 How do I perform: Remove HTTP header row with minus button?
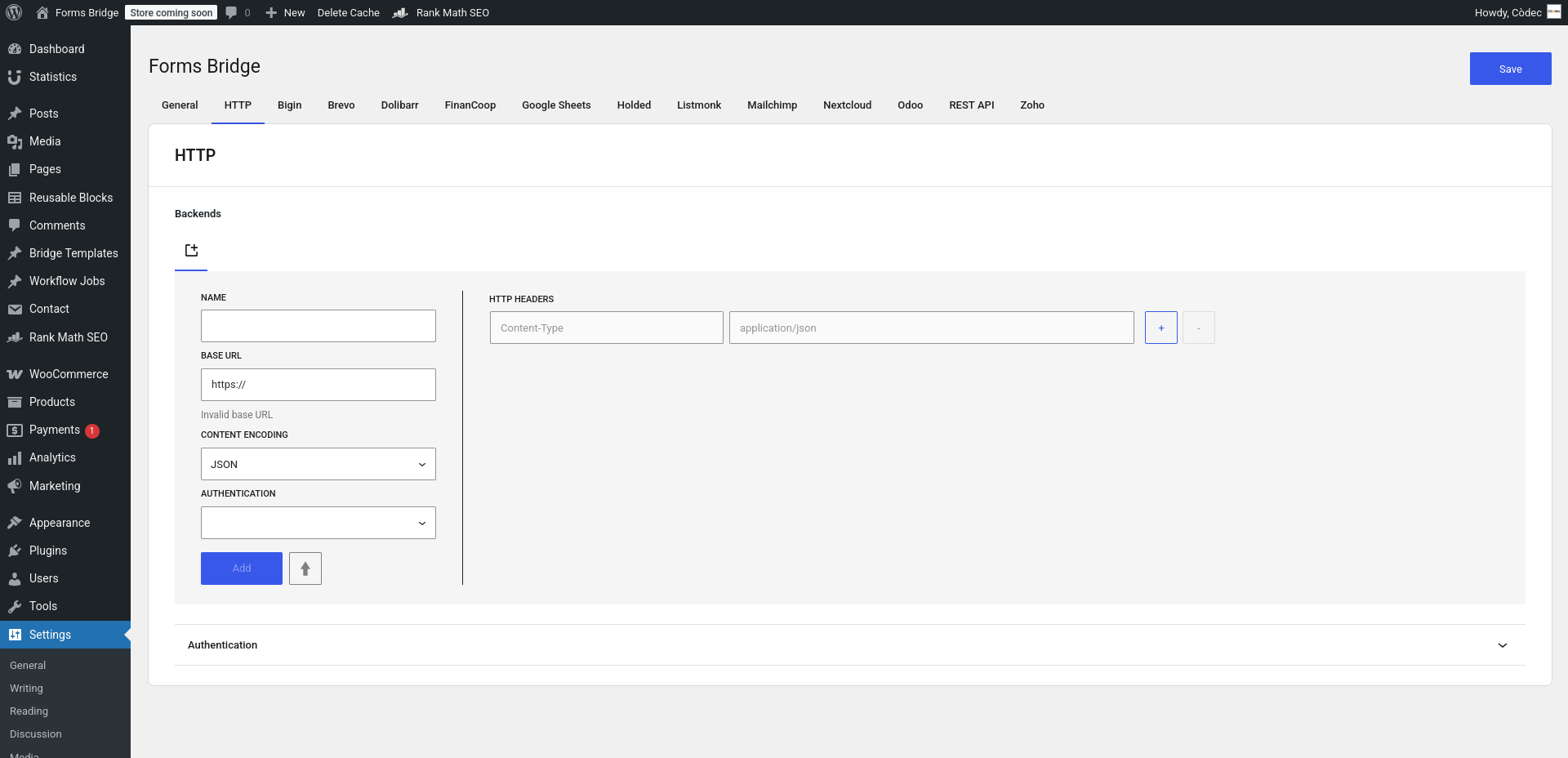pos(1199,328)
